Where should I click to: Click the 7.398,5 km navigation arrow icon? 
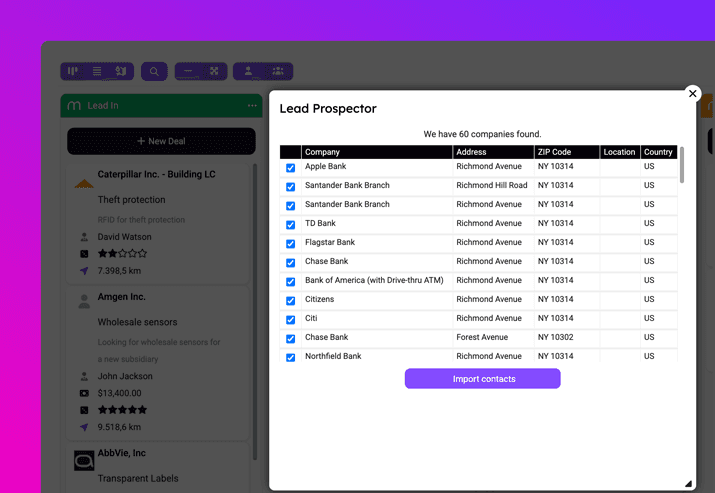[x=84, y=271]
